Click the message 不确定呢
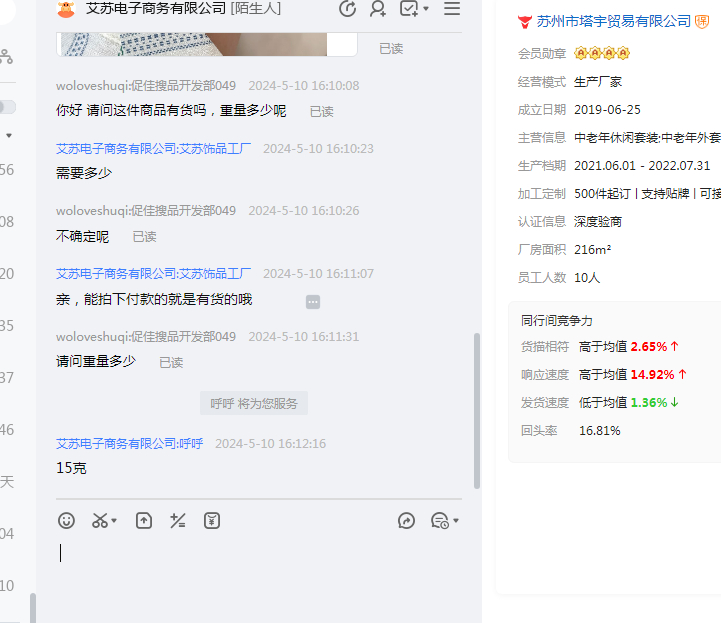The width and height of the screenshot is (721, 623). [x=83, y=236]
